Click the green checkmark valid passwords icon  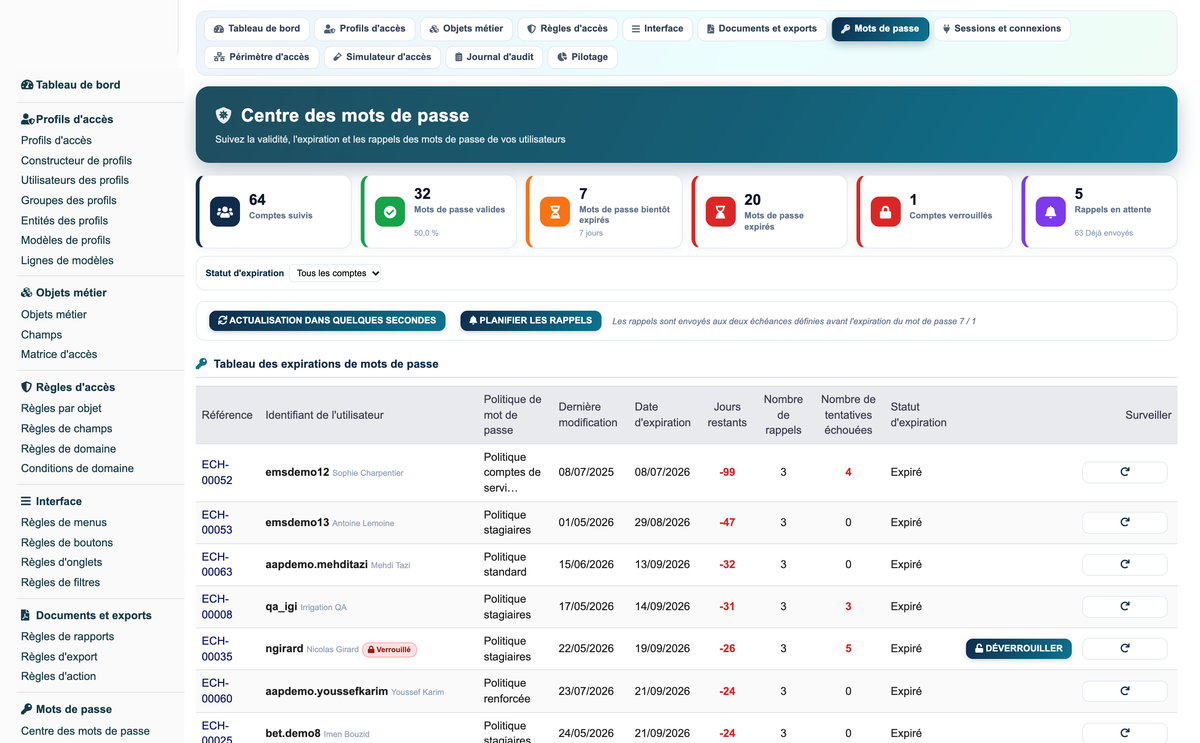point(390,212)
